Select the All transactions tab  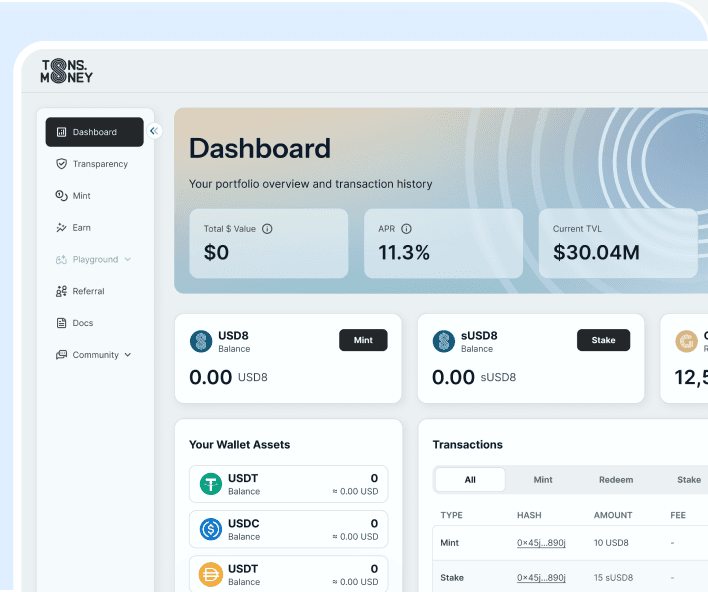470,480
